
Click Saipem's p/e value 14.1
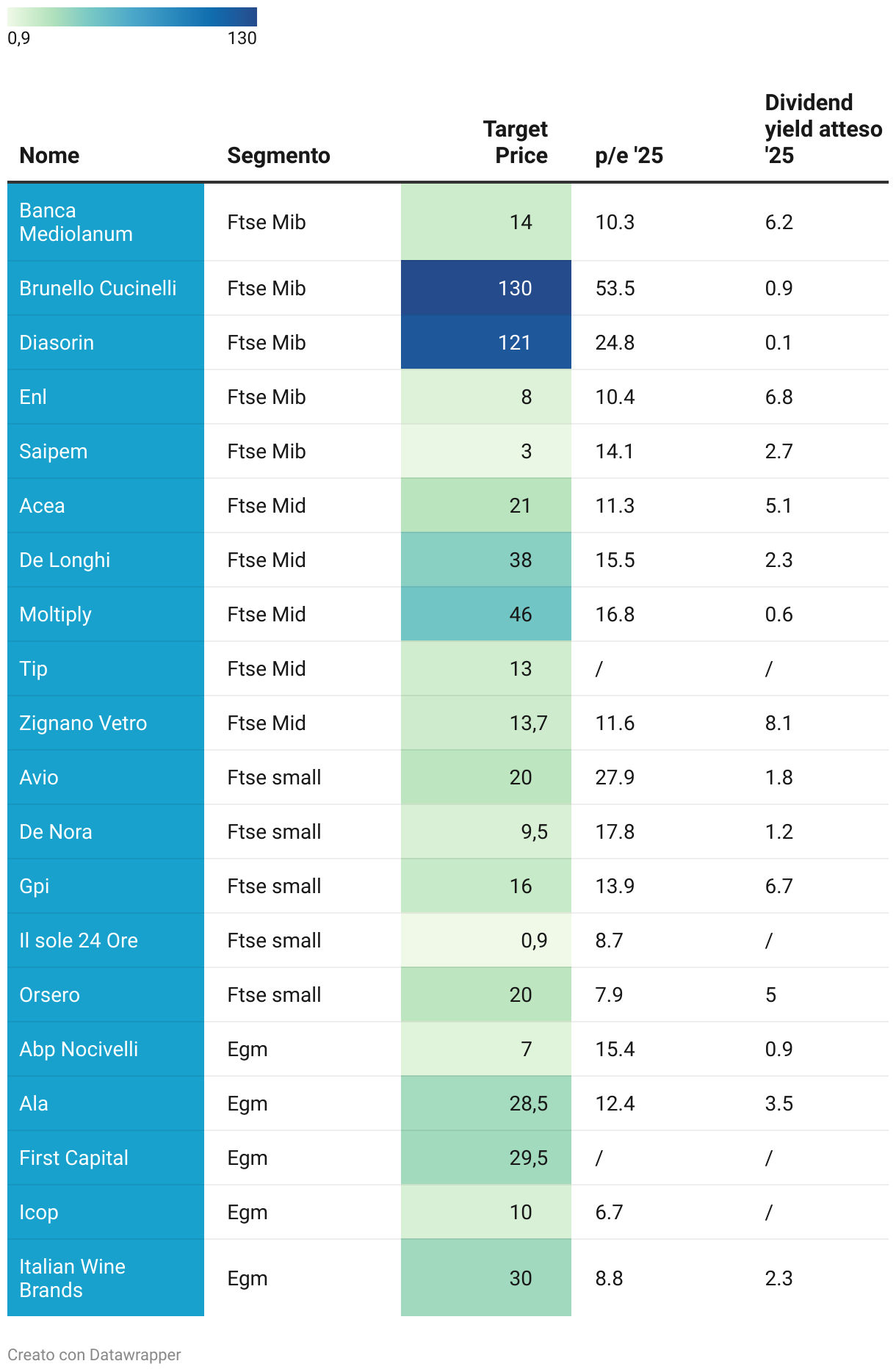(x=615, y=451)
